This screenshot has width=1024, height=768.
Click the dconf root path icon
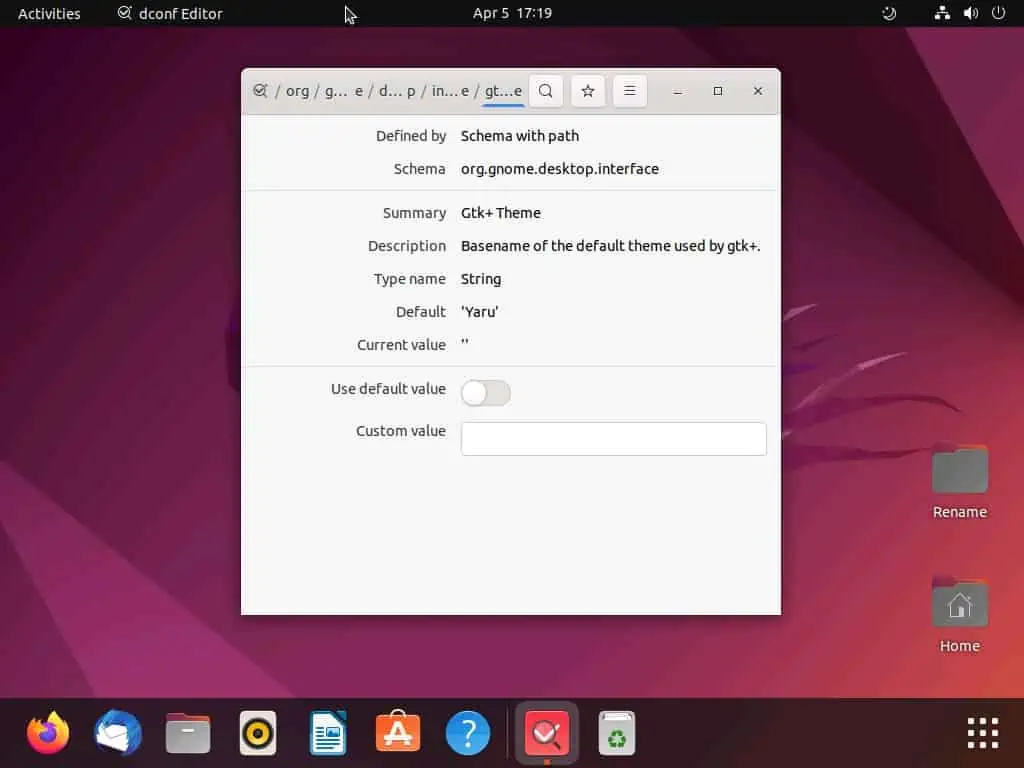260,91
